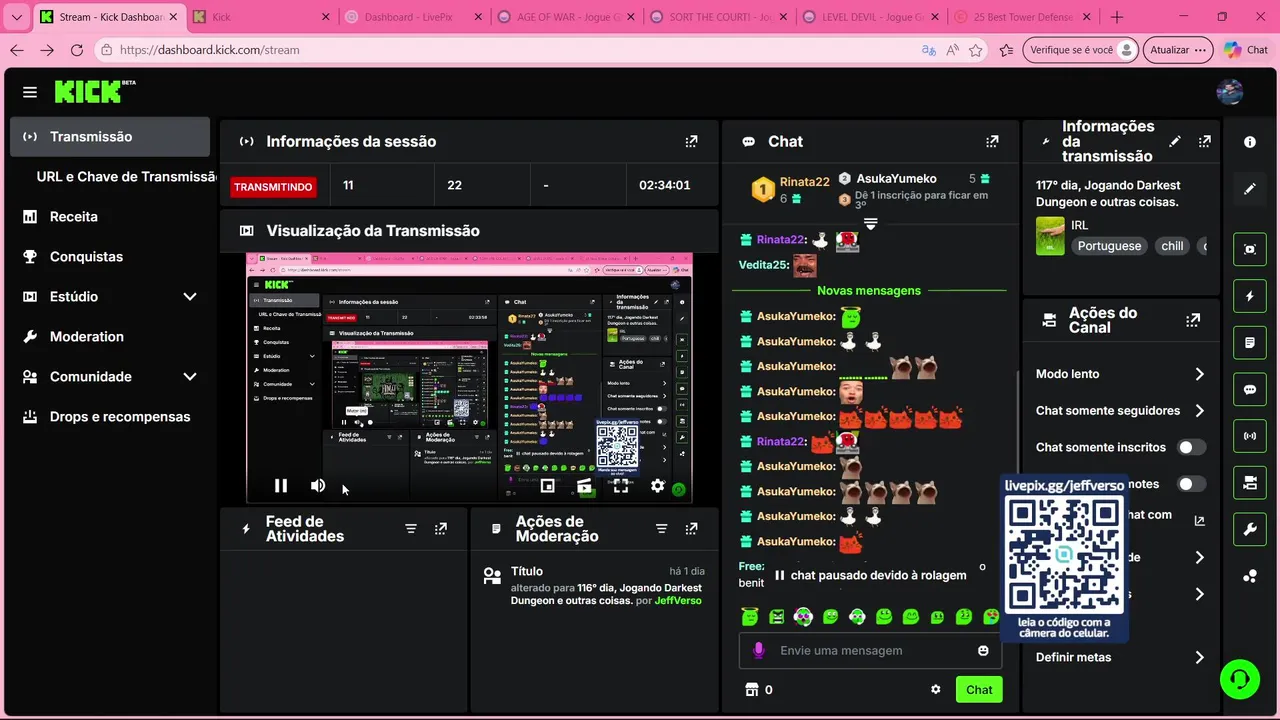Open the filter on Ações de Moderação

(661, 529)
